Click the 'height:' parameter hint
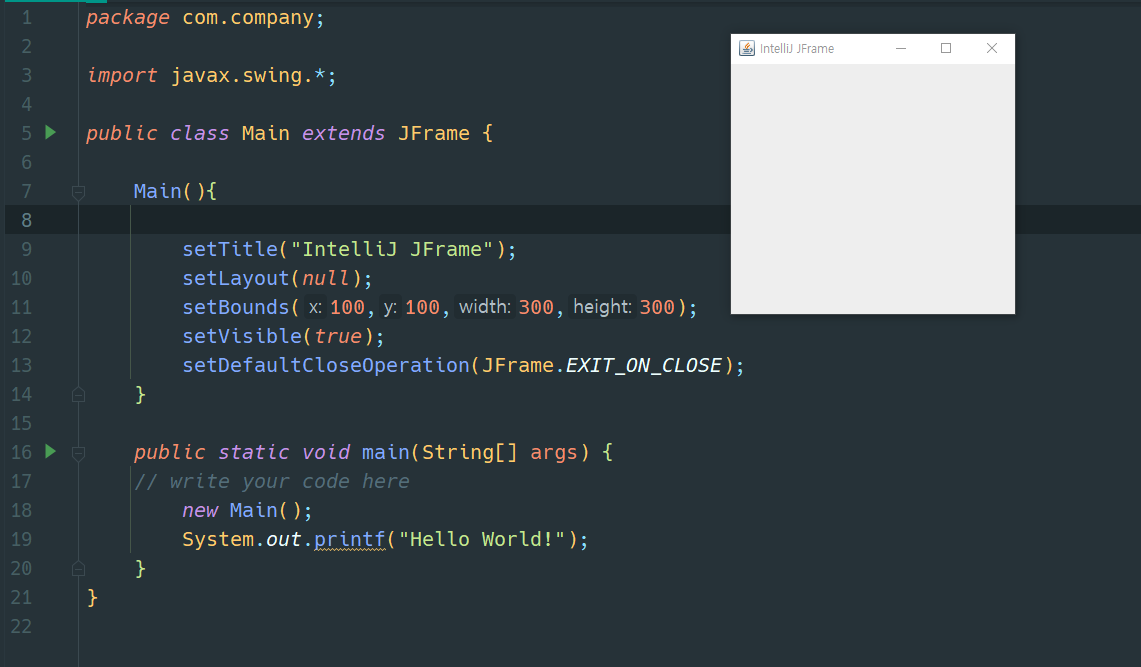 [x=602, y=307]
